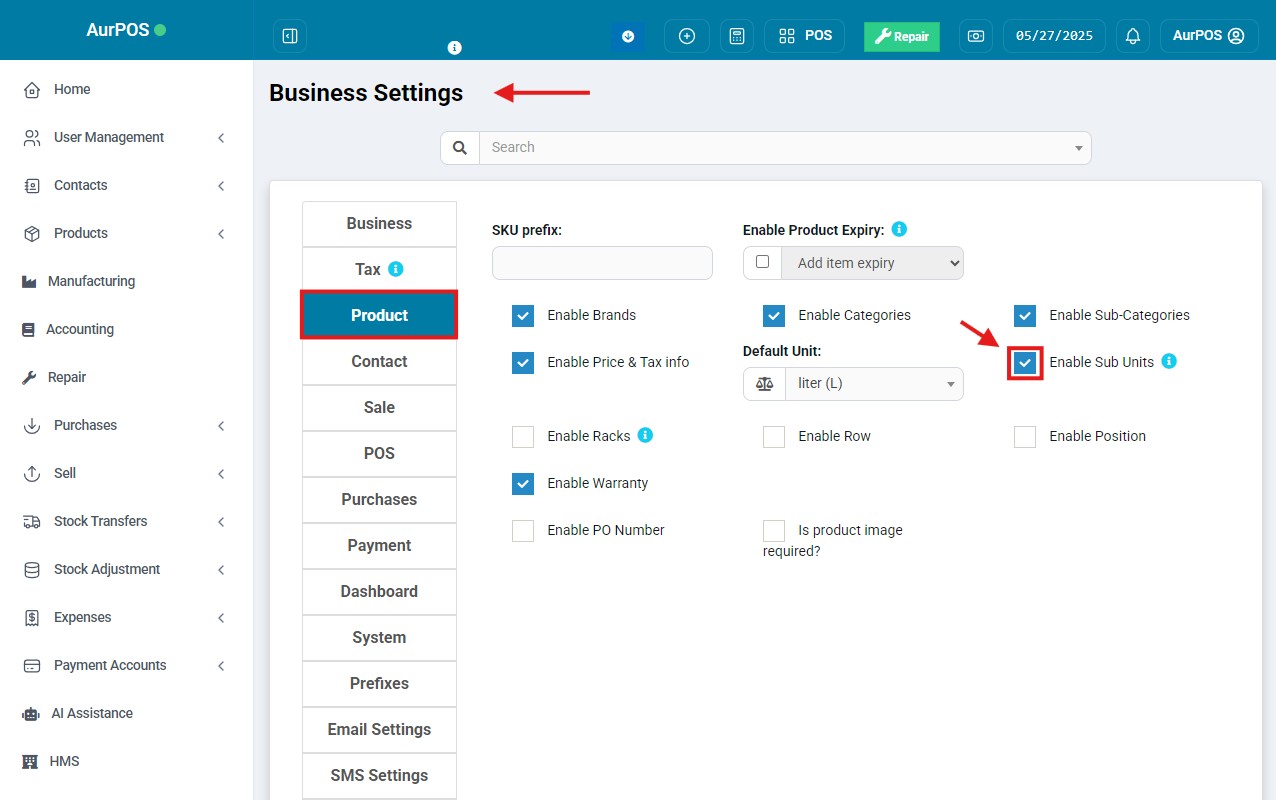Click the search magnifier icon
Viewport: 1276px width, 800px height.
(x=460, y=147)
